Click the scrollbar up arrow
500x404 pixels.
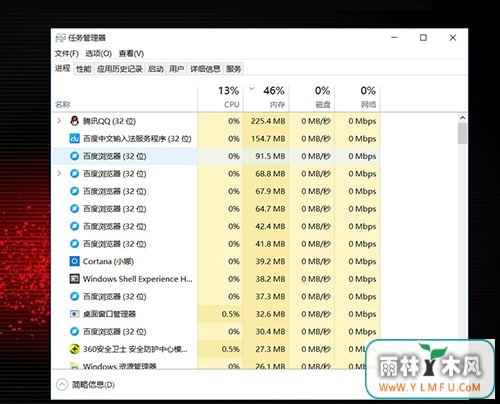[462, 118]
